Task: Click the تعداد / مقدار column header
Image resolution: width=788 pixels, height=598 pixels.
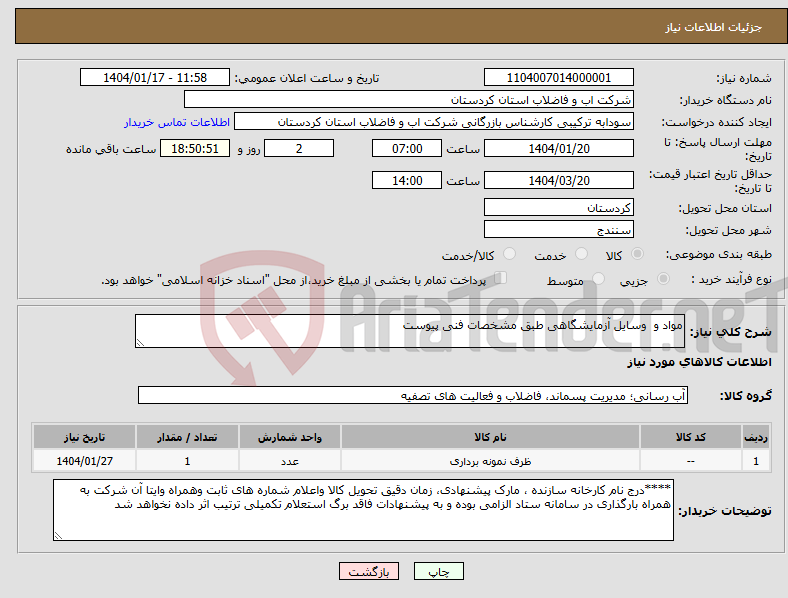Action: [187, 437]
